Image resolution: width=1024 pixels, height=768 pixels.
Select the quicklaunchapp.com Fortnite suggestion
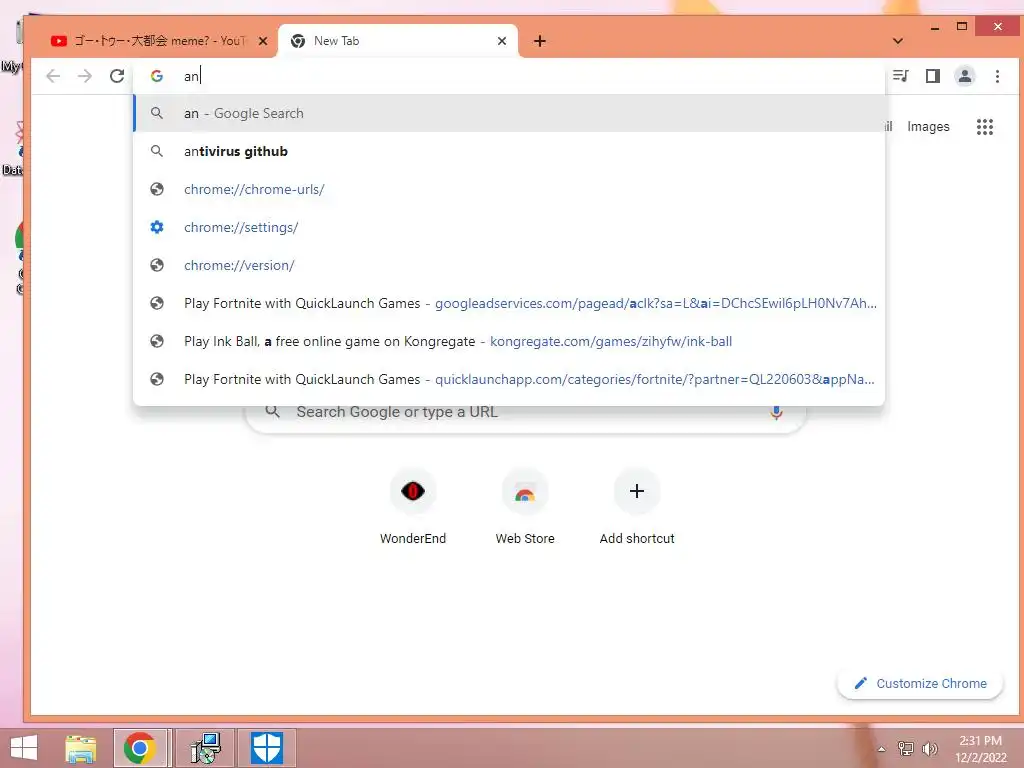point(509,379)
